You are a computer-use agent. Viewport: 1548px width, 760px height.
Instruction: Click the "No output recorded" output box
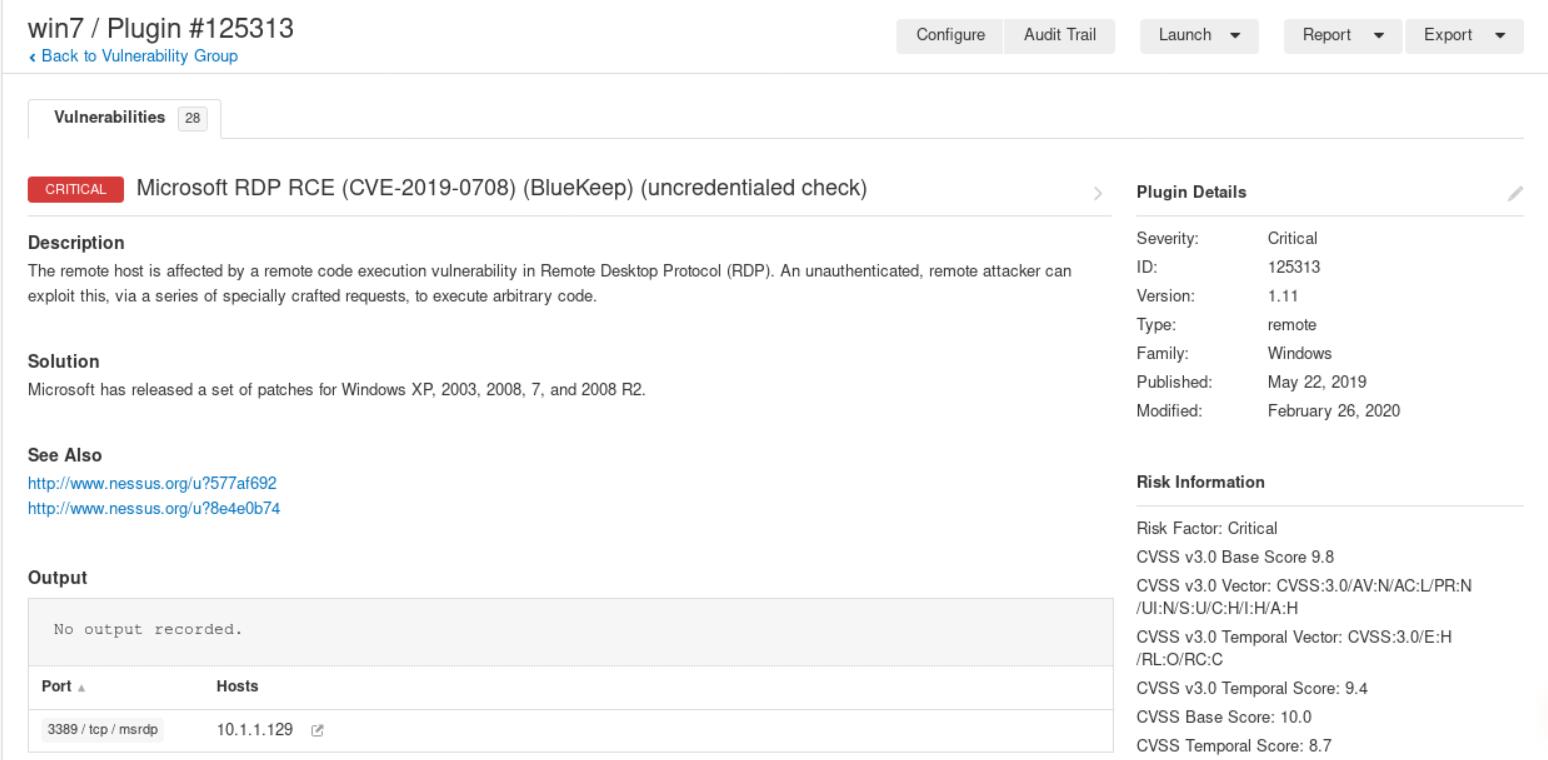pyautogui.click(x=570, y=631)
